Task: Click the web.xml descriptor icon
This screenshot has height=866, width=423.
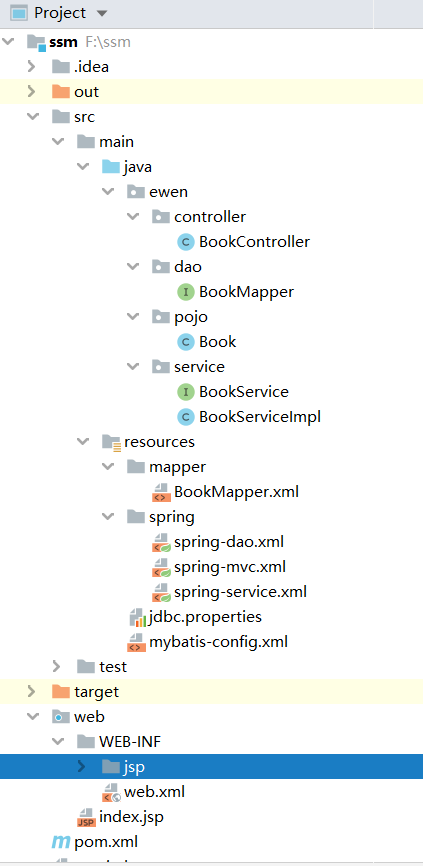Action: 112,792
